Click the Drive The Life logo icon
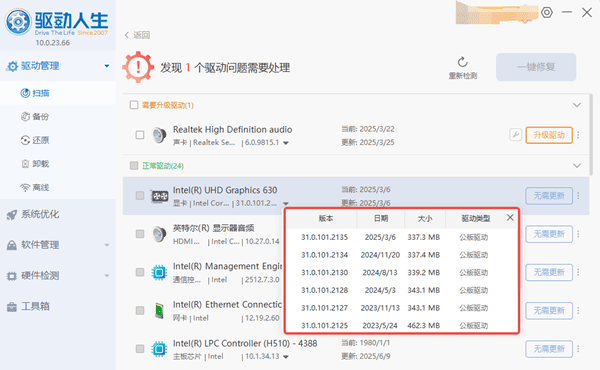600x370 pixels. 18,22
